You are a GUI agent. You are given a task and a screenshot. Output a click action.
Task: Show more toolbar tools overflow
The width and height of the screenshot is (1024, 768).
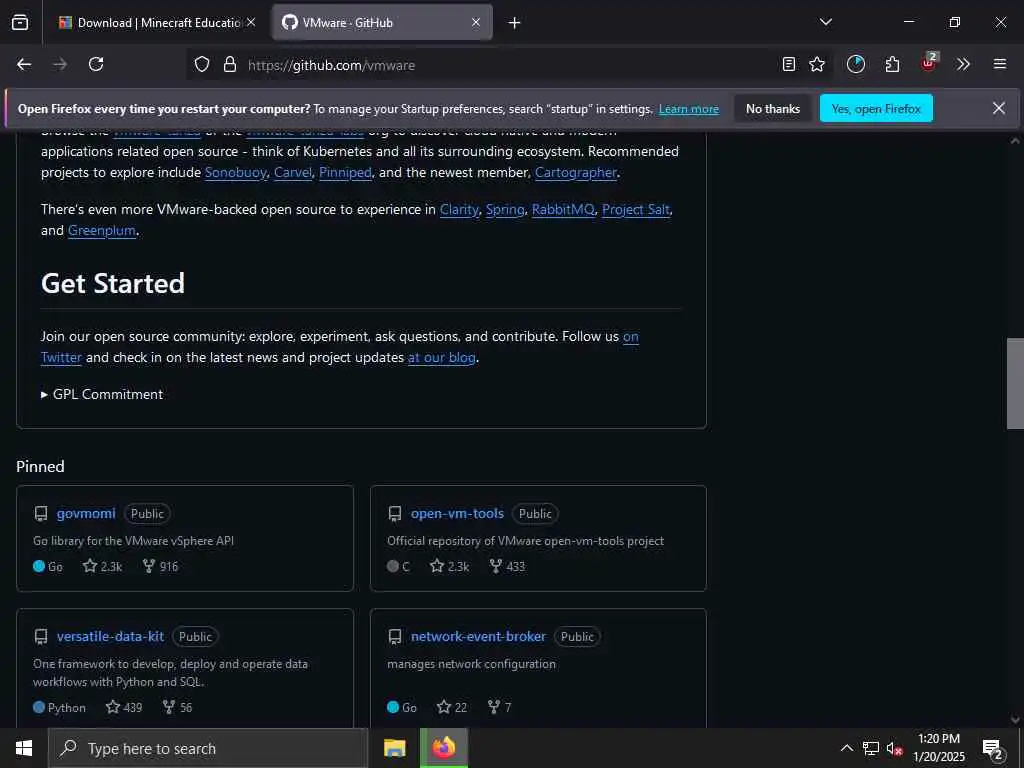(x=963, y=65)
